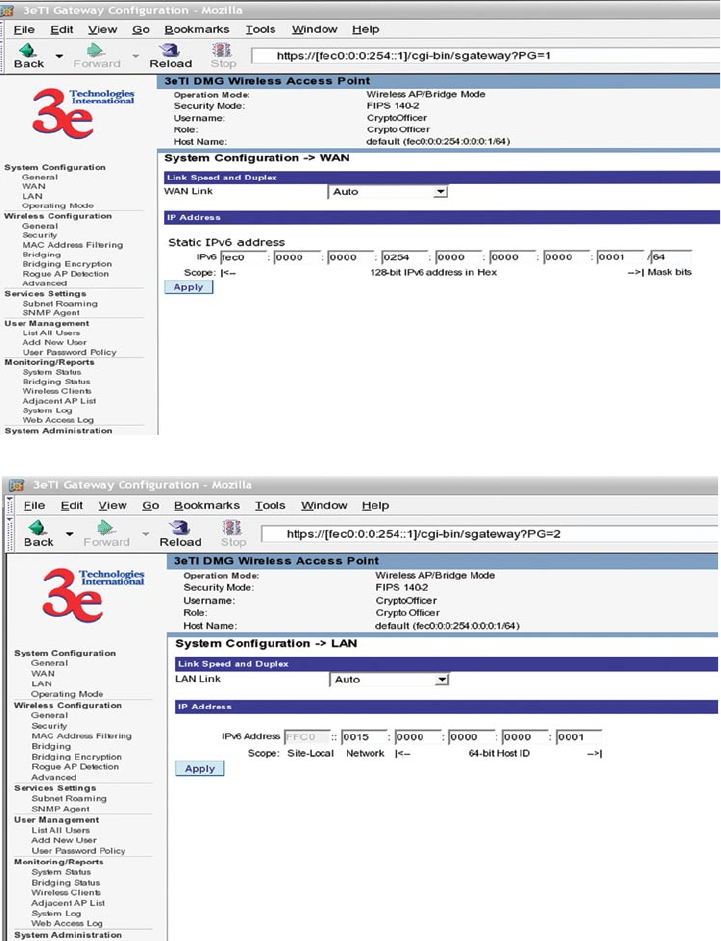The height and width of the screenshot is (941, 721).
Task: Open Go menu in top window
Action: click(x=140, y=29)
